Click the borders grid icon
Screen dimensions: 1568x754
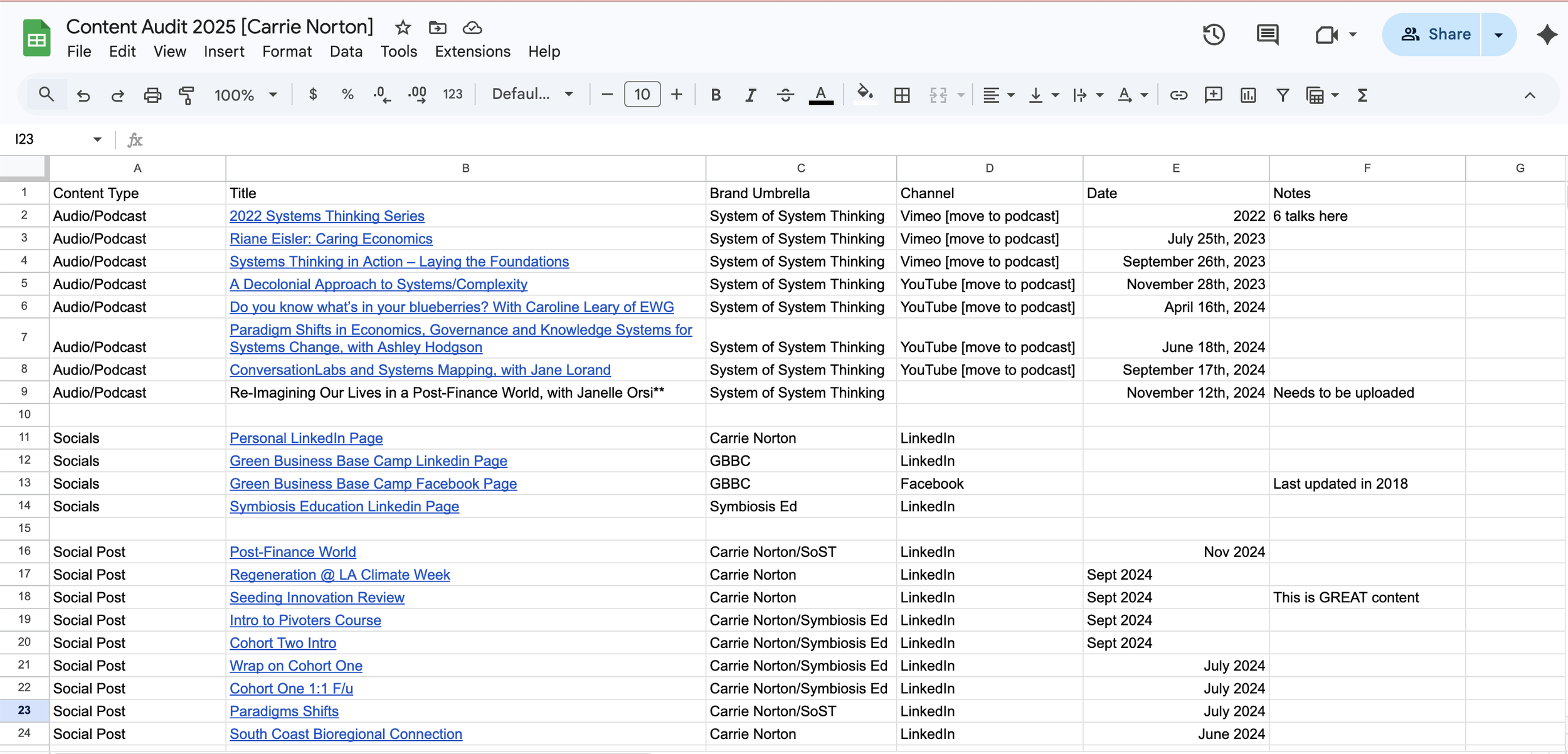(901, 95)
